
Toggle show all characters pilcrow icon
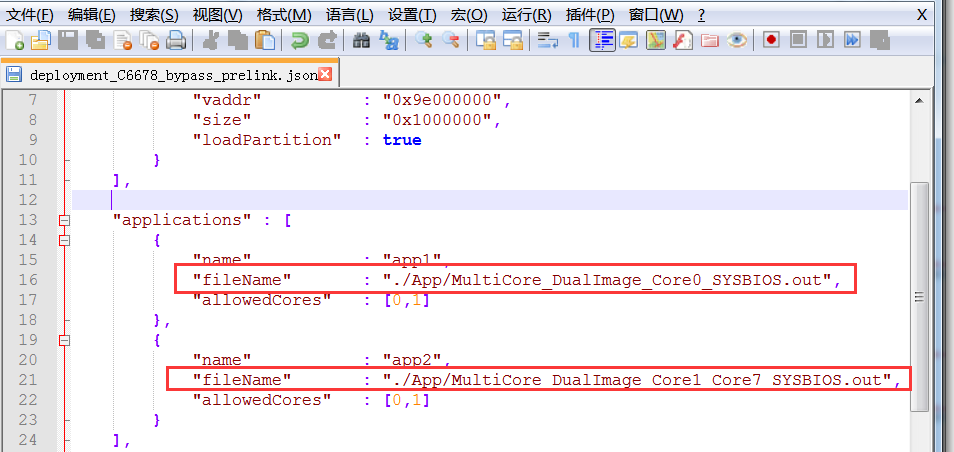[x=574, y=41]
